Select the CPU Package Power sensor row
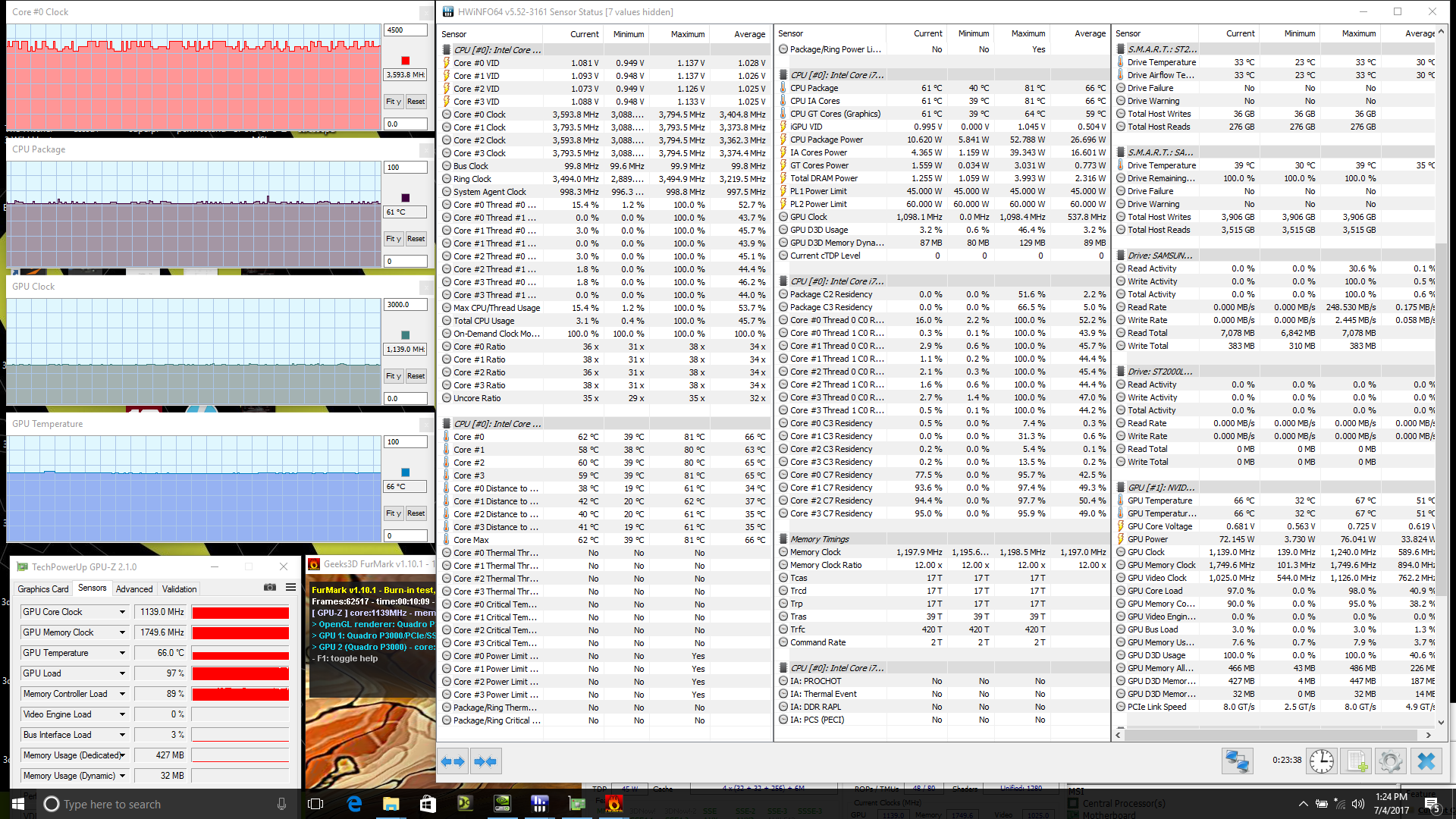This screenshot has height=819, width=1456. point(943,140)
